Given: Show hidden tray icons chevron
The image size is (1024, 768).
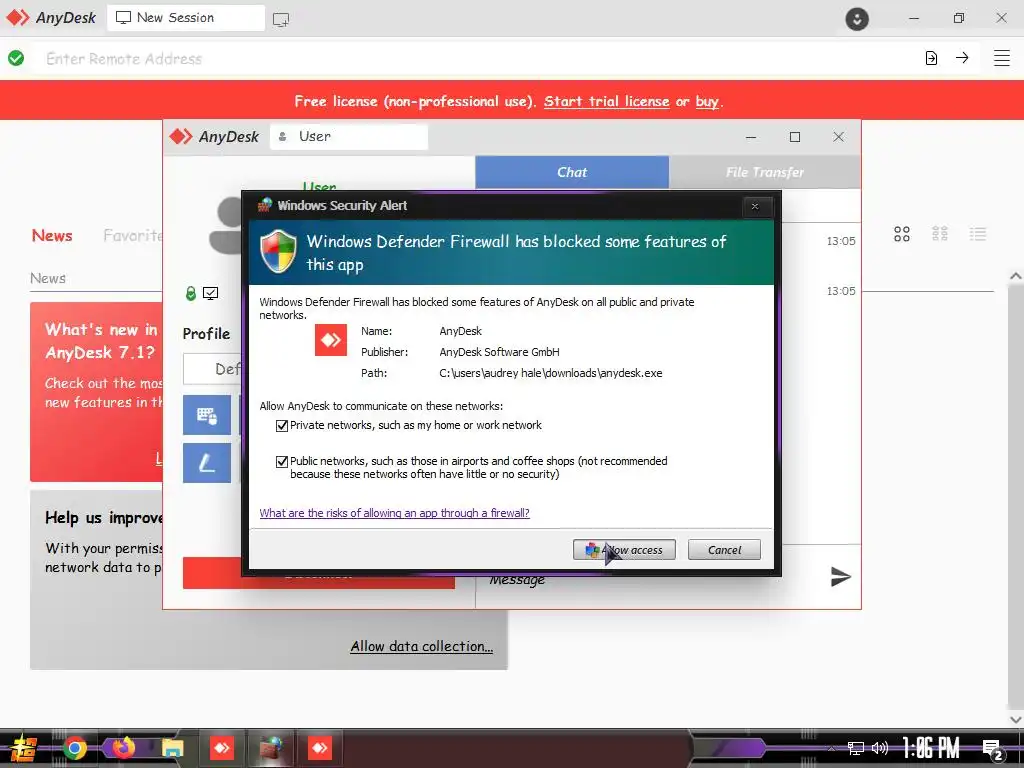Looking at the screenshot, I should pyautogui.click(x=831, y=748).
